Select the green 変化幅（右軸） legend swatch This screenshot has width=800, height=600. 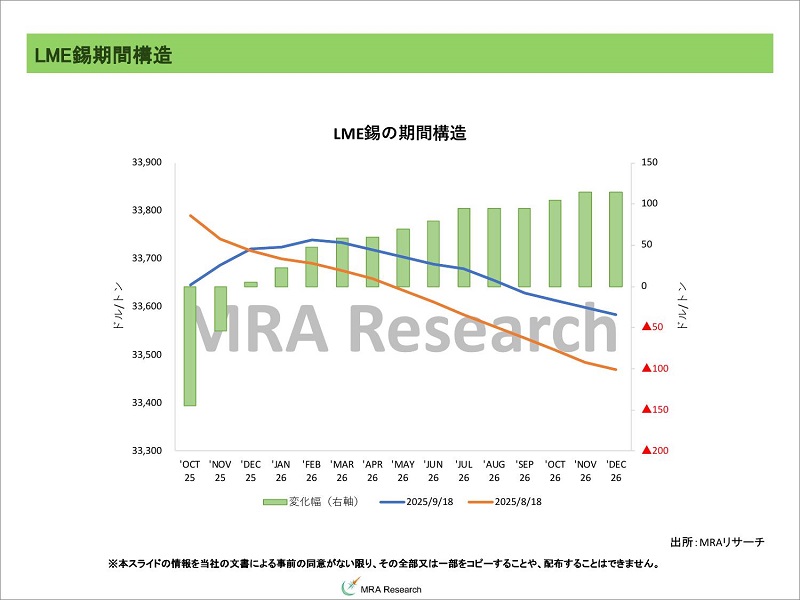point(274,502)
